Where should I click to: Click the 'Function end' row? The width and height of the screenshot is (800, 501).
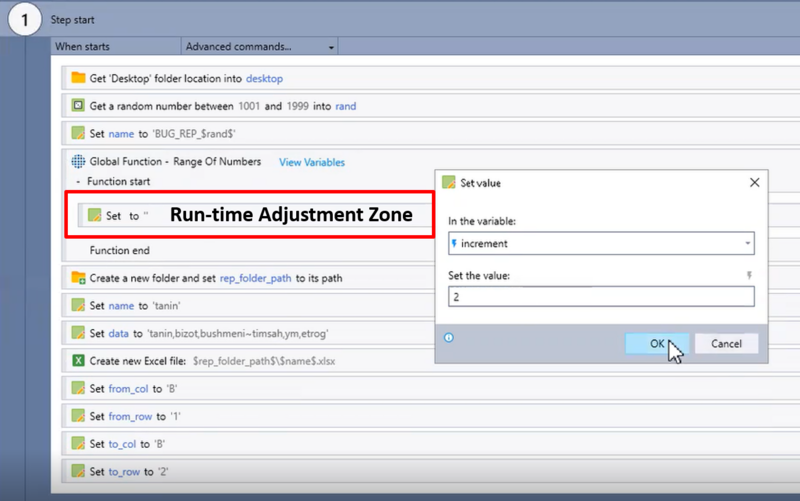pos(119,250)
